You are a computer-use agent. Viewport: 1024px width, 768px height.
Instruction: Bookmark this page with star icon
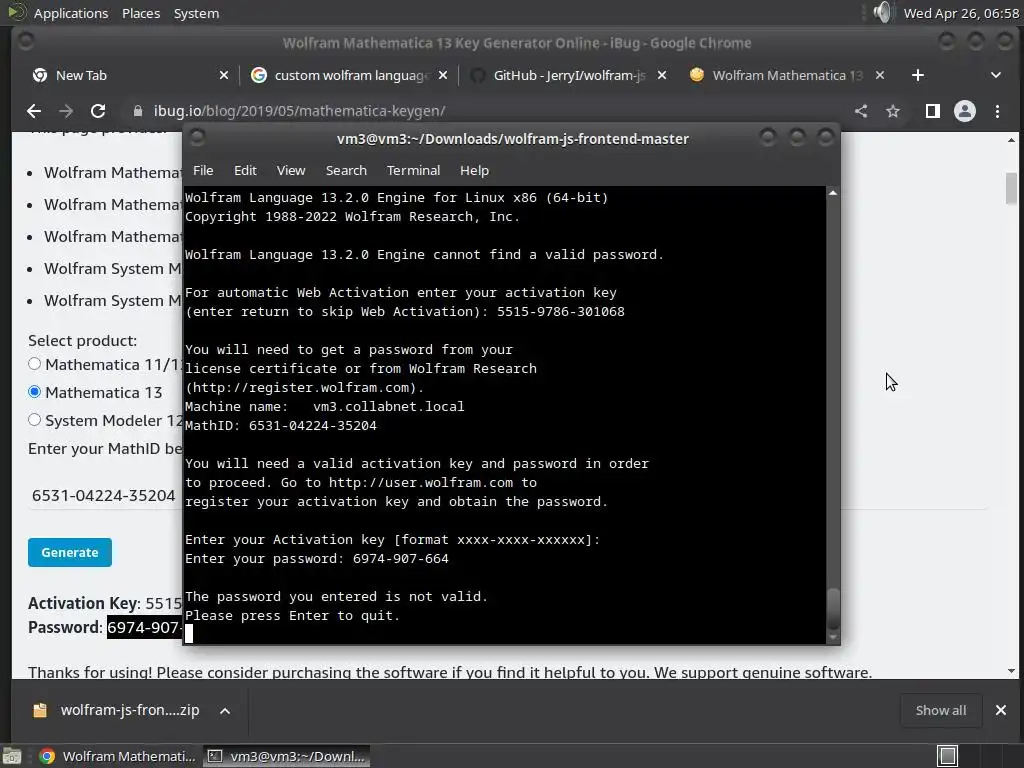click(893, 111)
